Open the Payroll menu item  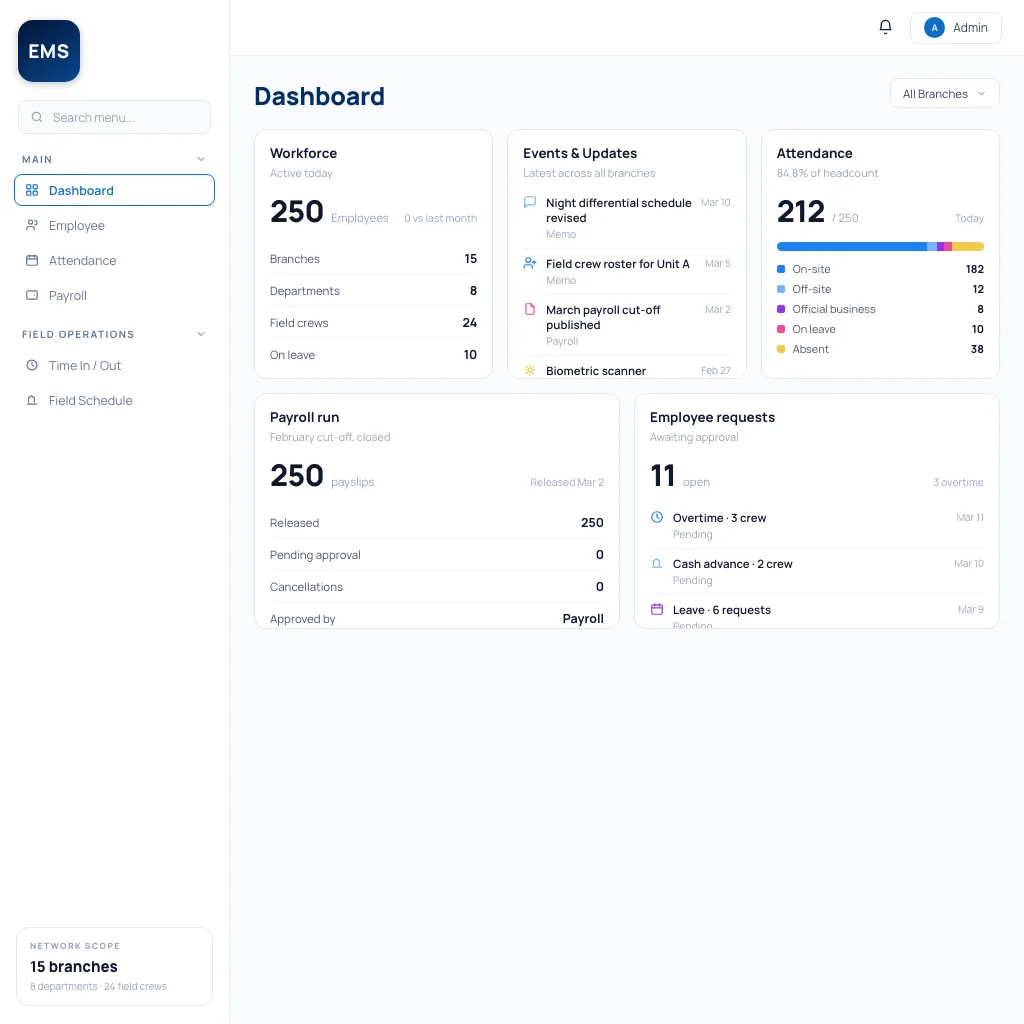(x=114, y=295)
